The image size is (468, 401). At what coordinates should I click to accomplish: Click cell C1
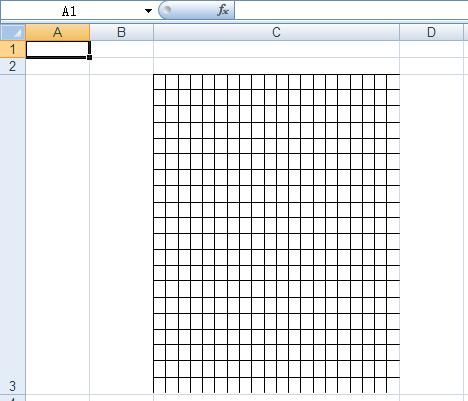point(276,49)
